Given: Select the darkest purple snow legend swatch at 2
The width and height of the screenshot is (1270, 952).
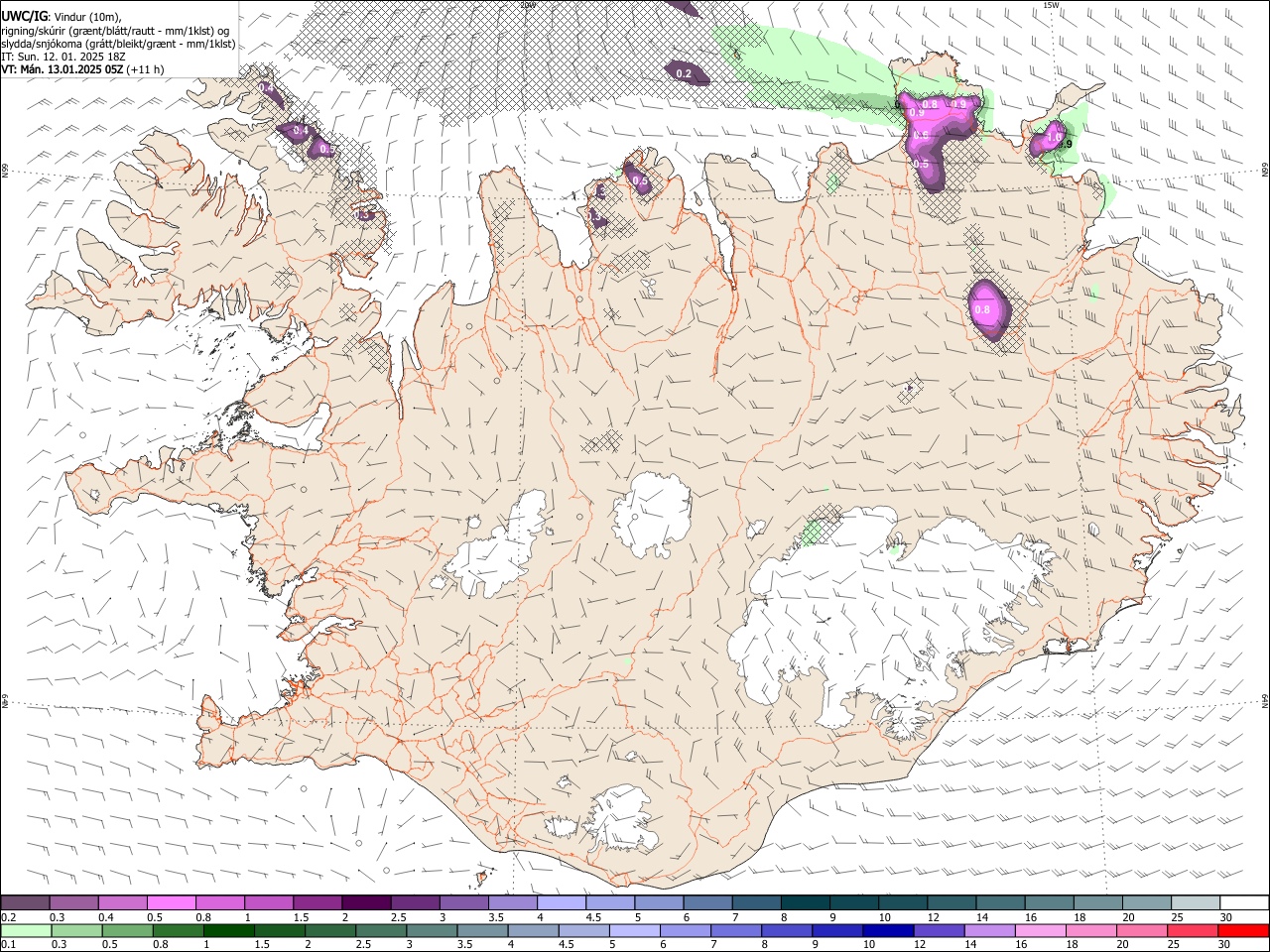Looking at the screenshot, I should click(x=366, y=902).
